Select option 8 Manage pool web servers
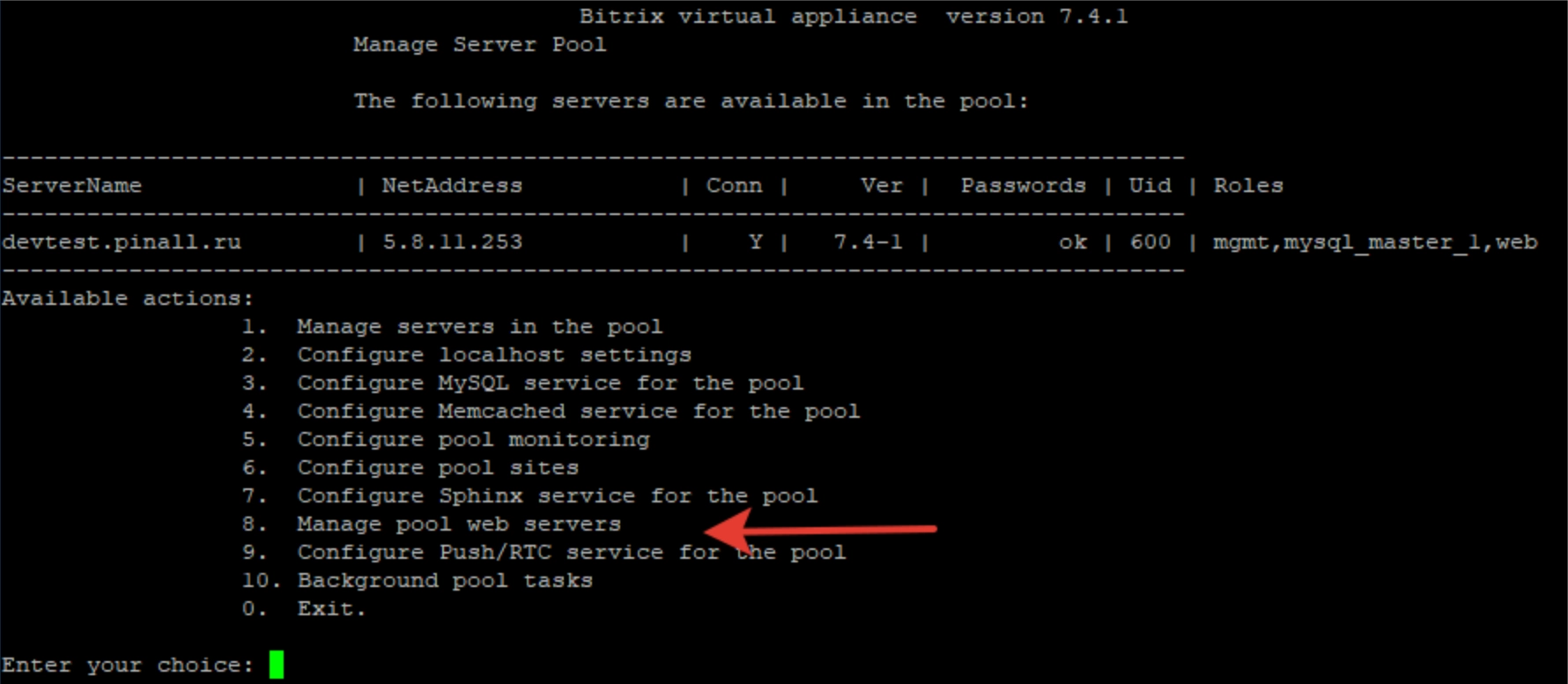Image resolution: width=1568 pixels, height=684 pixels. pos(432,524)
